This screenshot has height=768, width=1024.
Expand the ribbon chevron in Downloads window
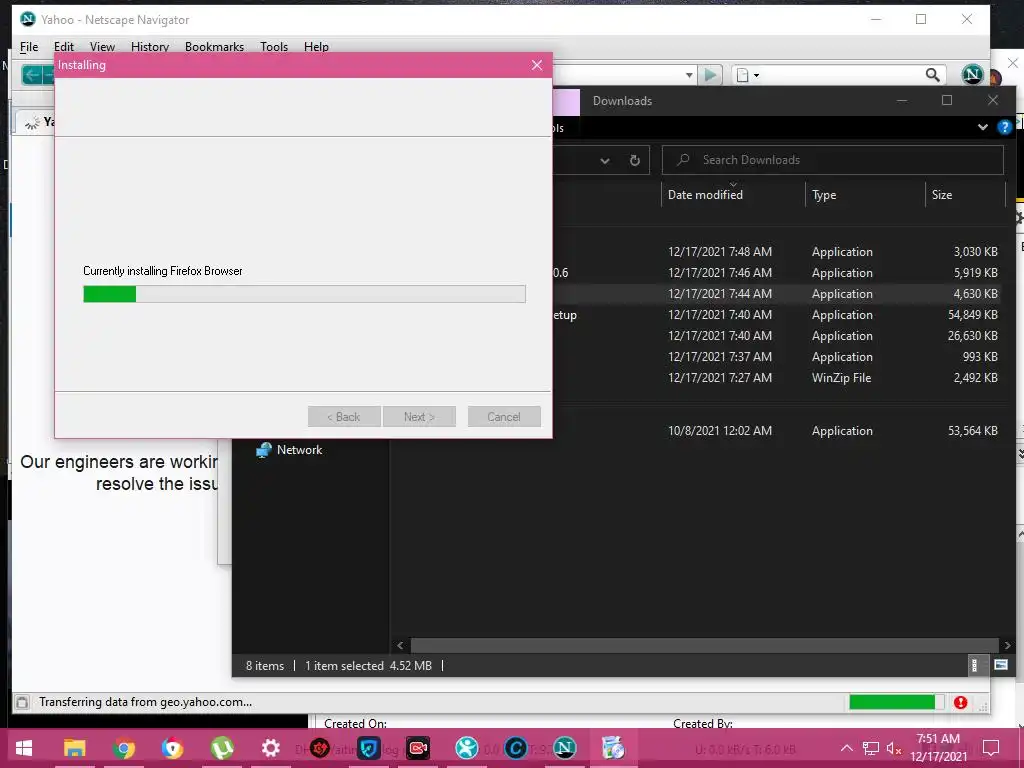pos(983,127)
